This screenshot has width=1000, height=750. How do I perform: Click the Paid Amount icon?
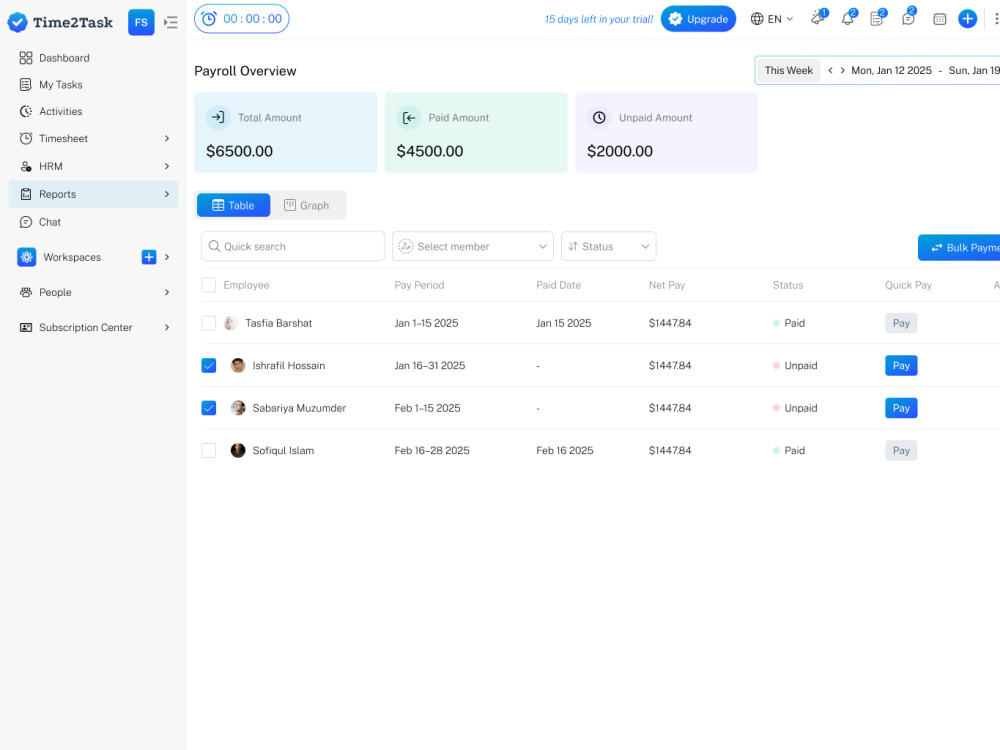[409, 117]
